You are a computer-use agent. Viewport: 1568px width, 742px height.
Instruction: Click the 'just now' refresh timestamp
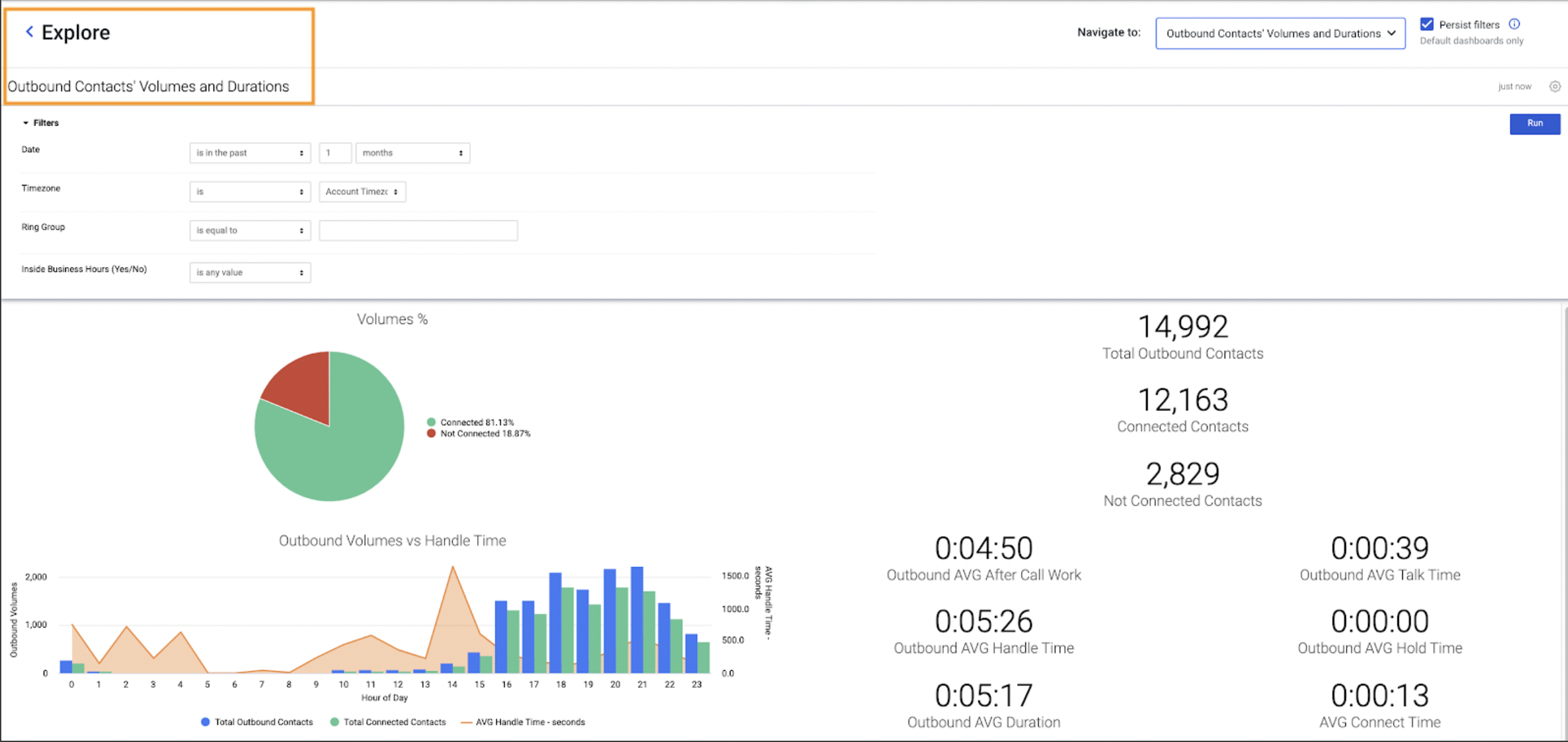point(1514,86)
